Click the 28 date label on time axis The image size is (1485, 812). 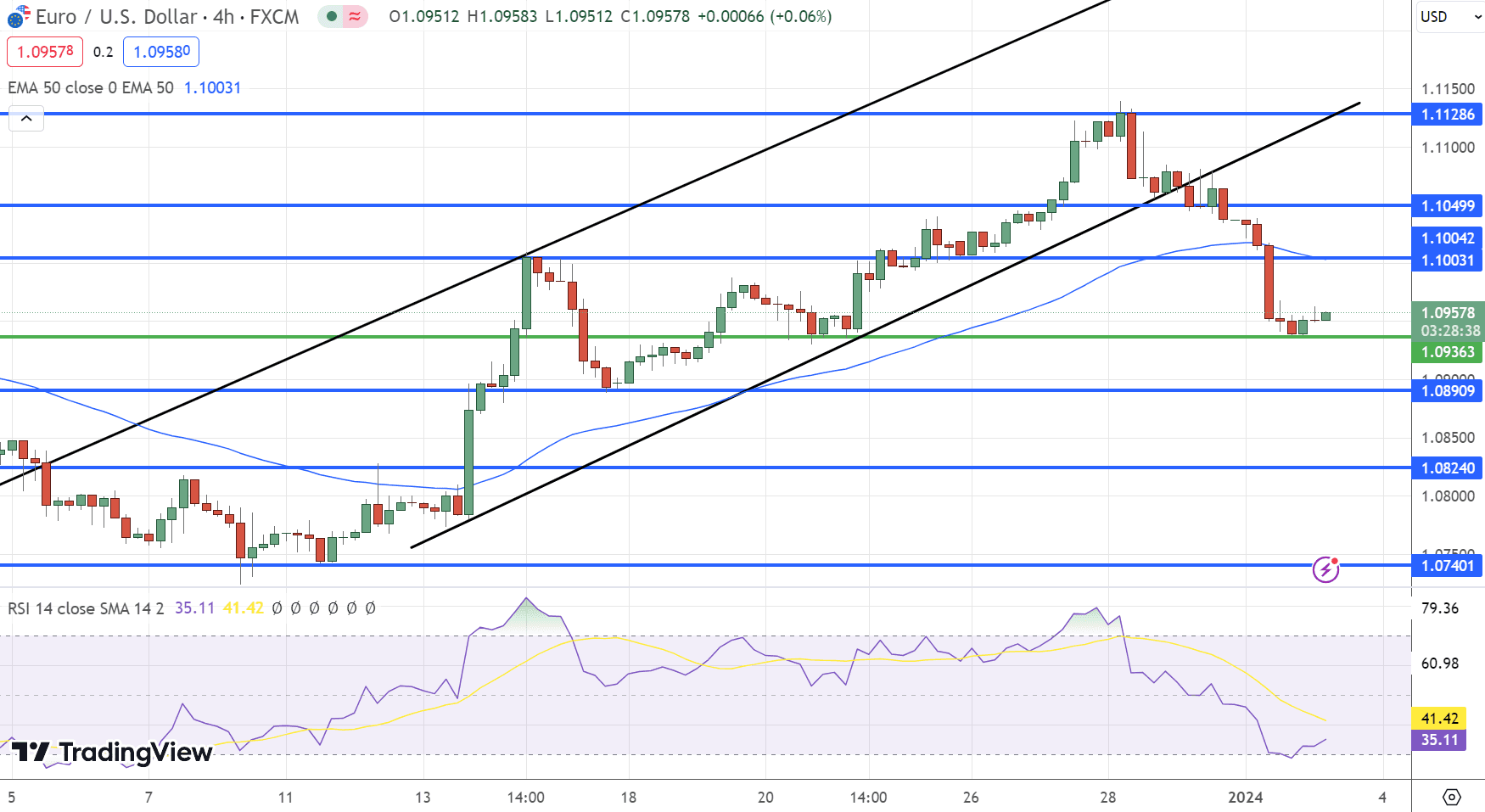click(x=1107, y=797)
